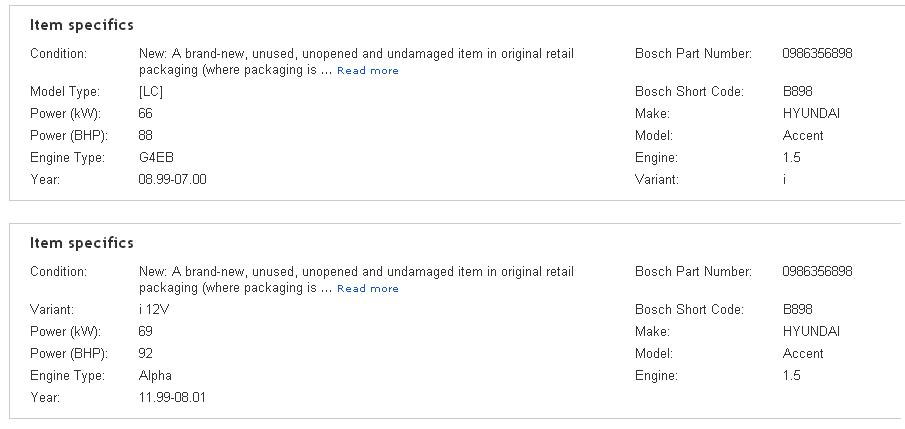
Task: Open "Read more" in the Alpha engine listing
Action: [368, 289]
